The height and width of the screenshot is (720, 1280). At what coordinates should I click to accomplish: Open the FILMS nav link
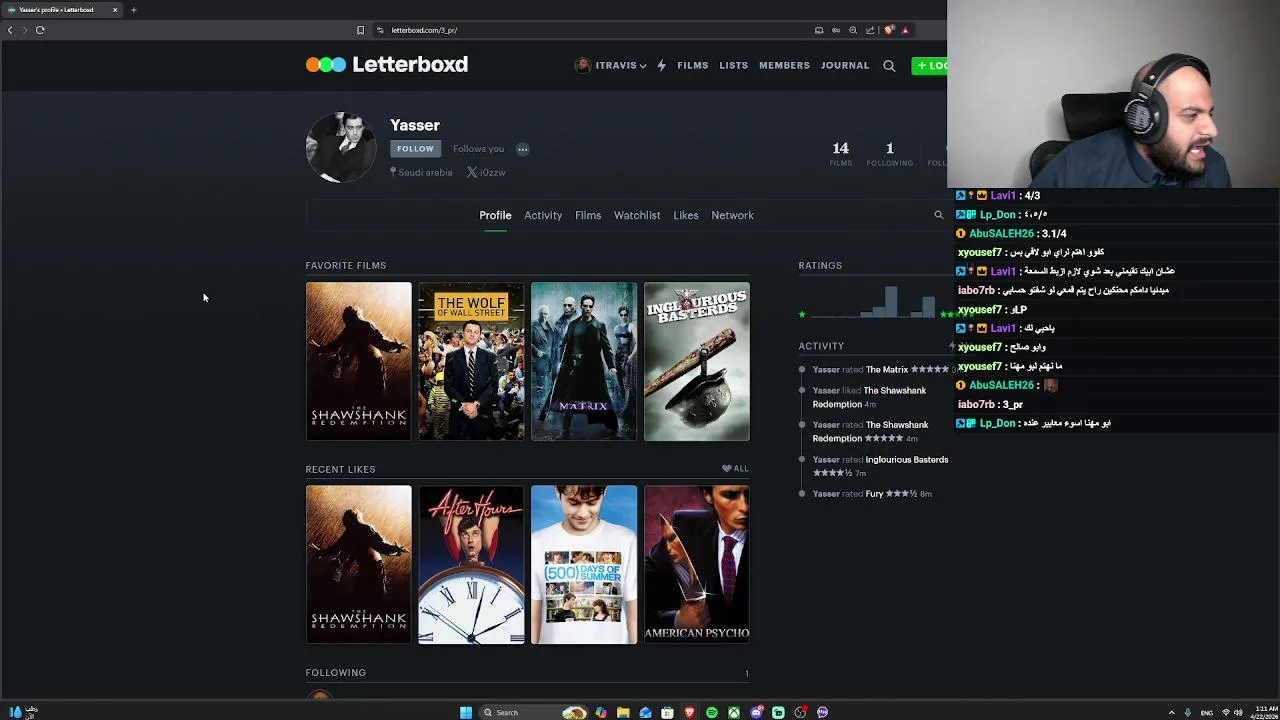pyautogui.click(x=692, y=65)
